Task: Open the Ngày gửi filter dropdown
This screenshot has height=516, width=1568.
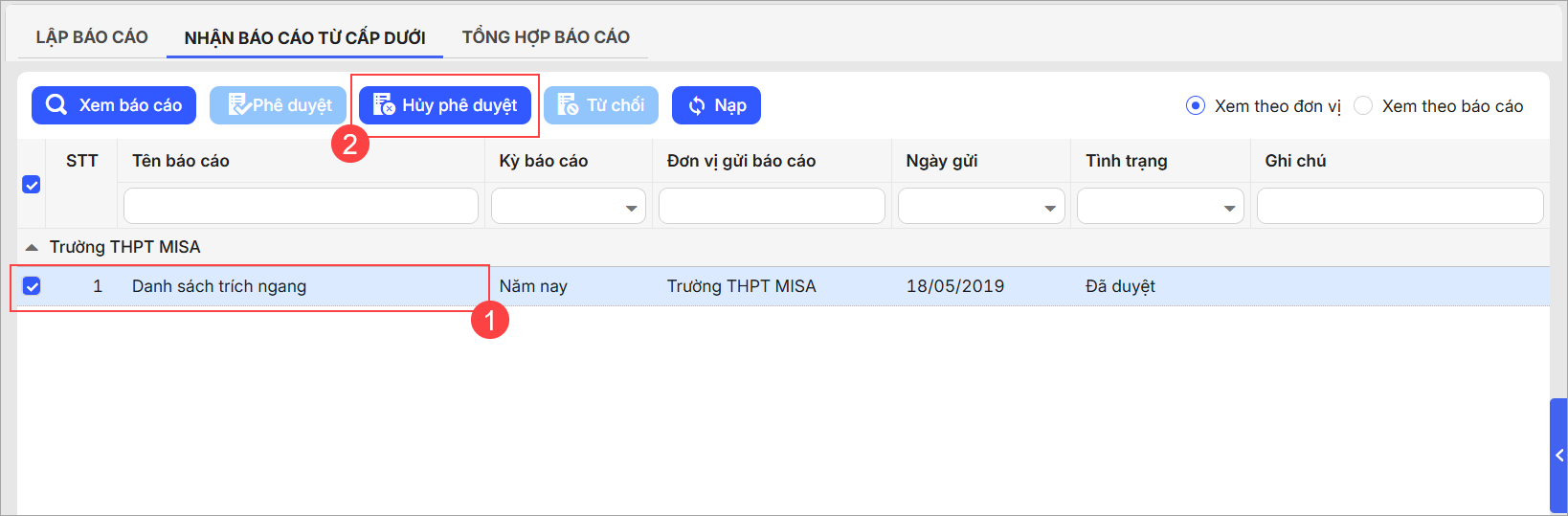Action: (1049, 208)
